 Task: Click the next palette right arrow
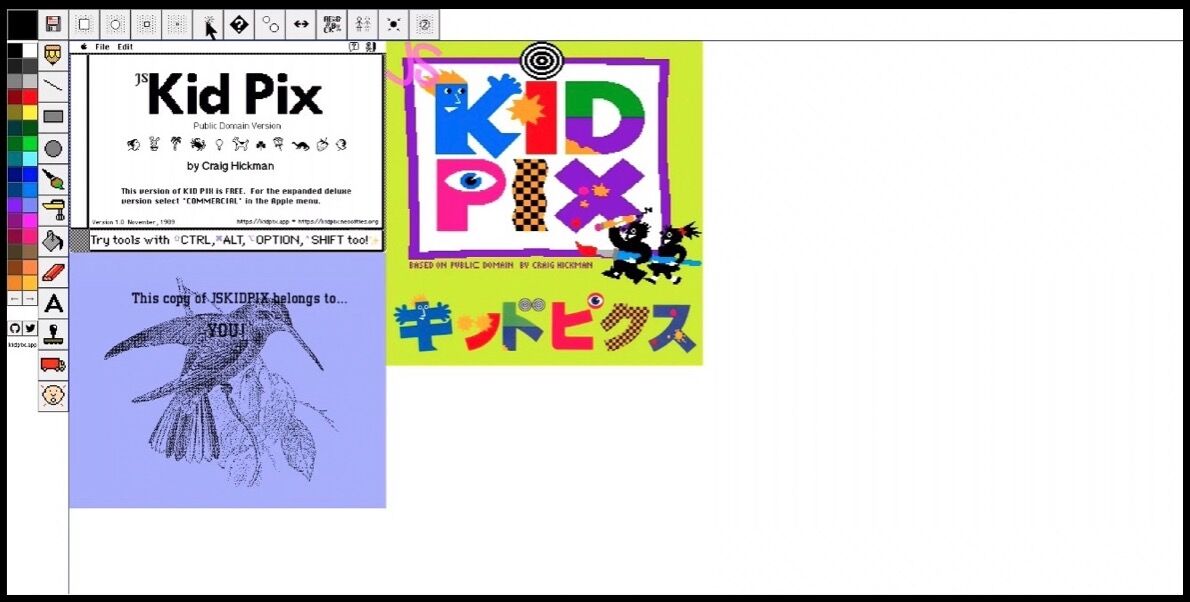click(30, 299)
